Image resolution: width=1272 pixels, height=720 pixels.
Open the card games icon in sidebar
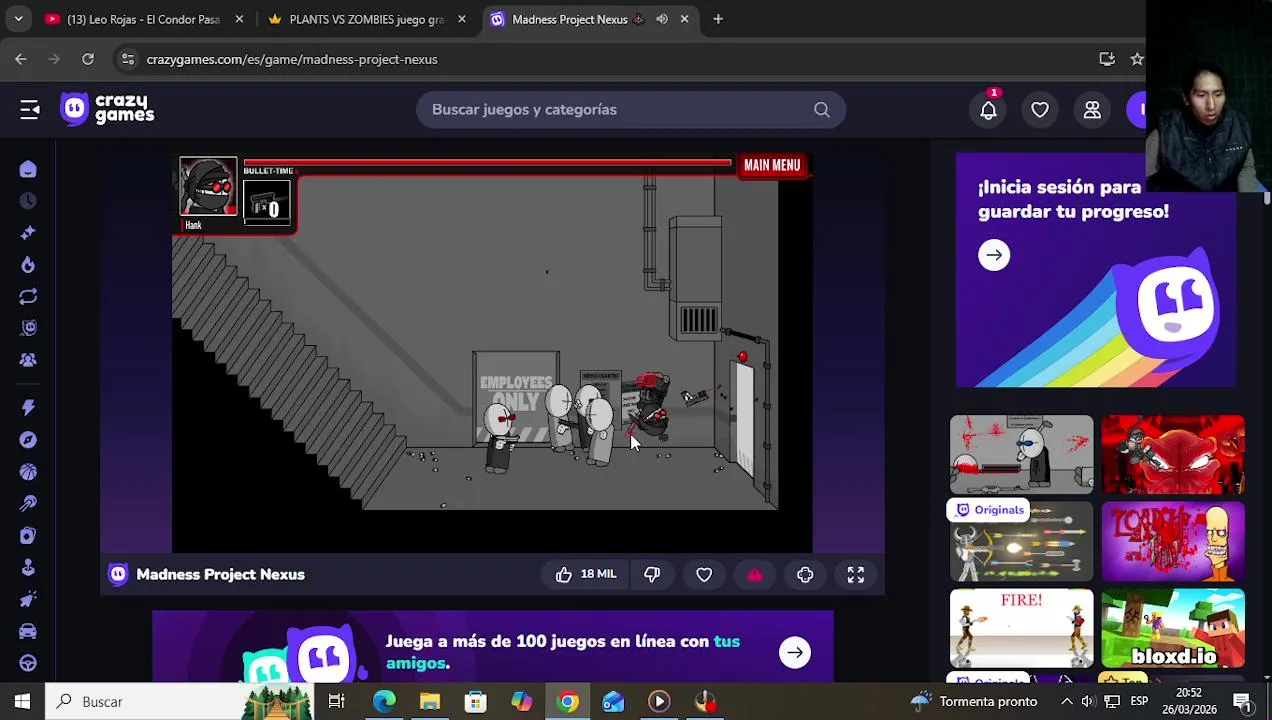click(28, 536)
